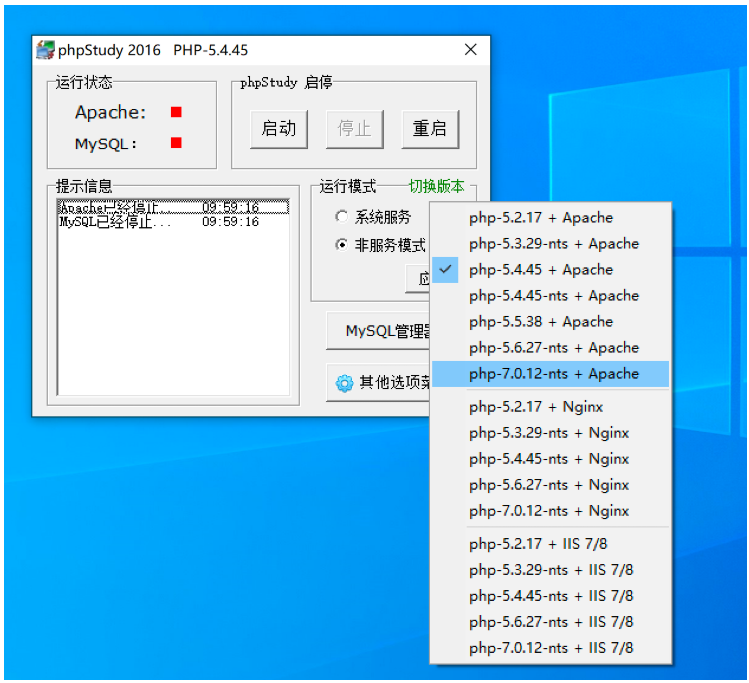This screenshot has height=683, width=749.
Task: Click the red MySQL status indicator
Action: click(x=176, y=143)
